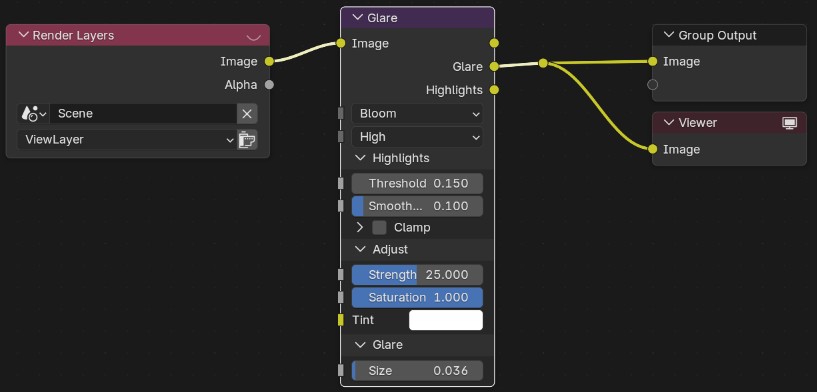The width and height of the screenshot is (817, 392).
Task: Open the Bloom glare type dropdown
Action: pyautogui.click(x=417, y=114)
